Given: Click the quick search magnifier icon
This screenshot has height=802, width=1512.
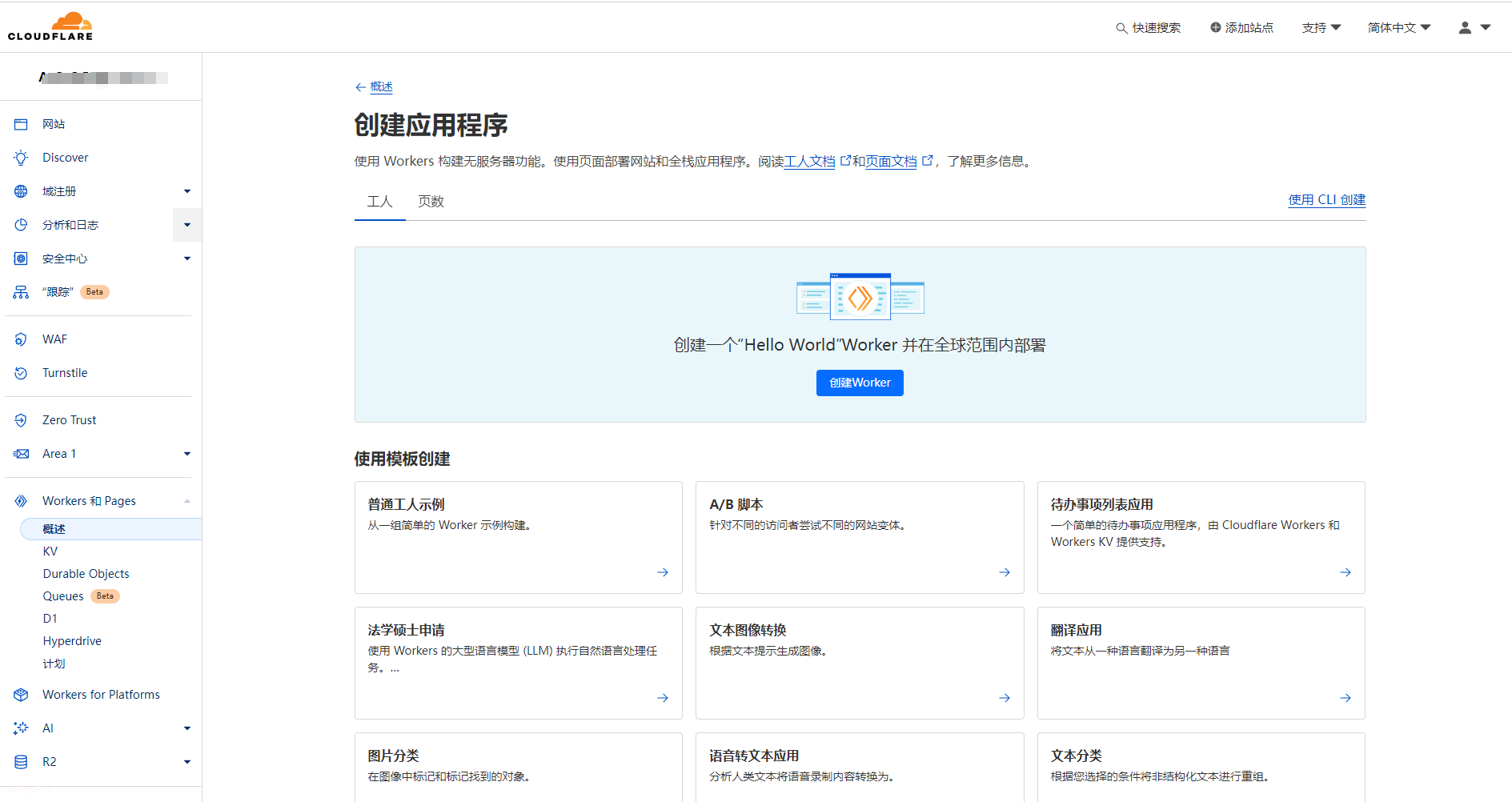Looking at the screenshot, I should click(x=1121, y=28).
